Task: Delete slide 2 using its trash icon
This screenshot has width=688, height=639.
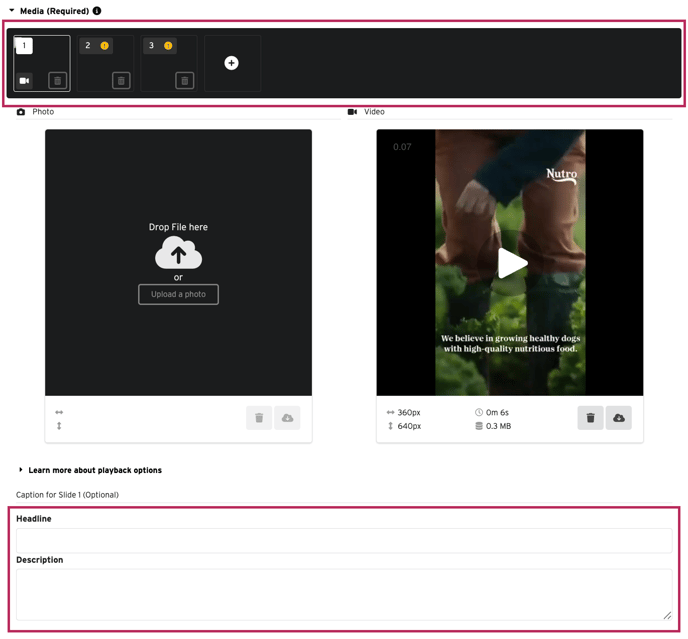Action: (x=121, y=81)
